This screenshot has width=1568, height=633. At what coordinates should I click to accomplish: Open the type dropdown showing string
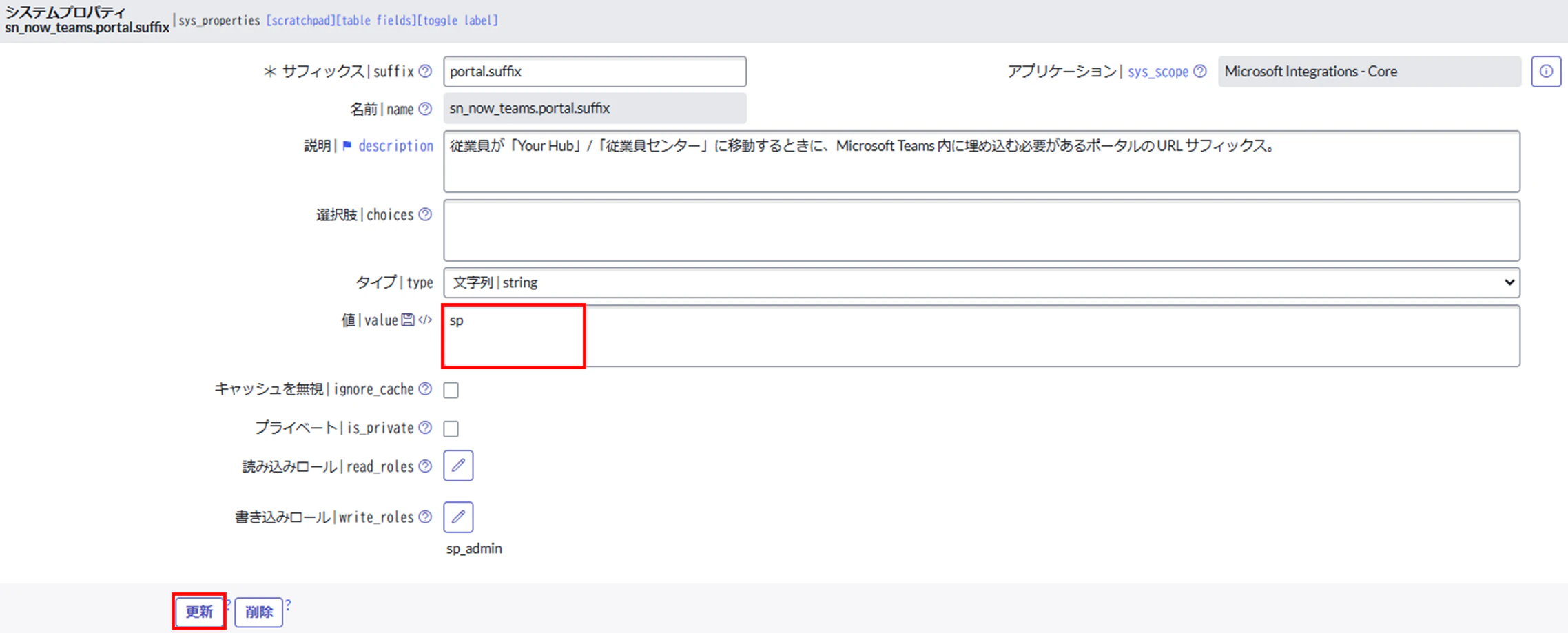982,282
